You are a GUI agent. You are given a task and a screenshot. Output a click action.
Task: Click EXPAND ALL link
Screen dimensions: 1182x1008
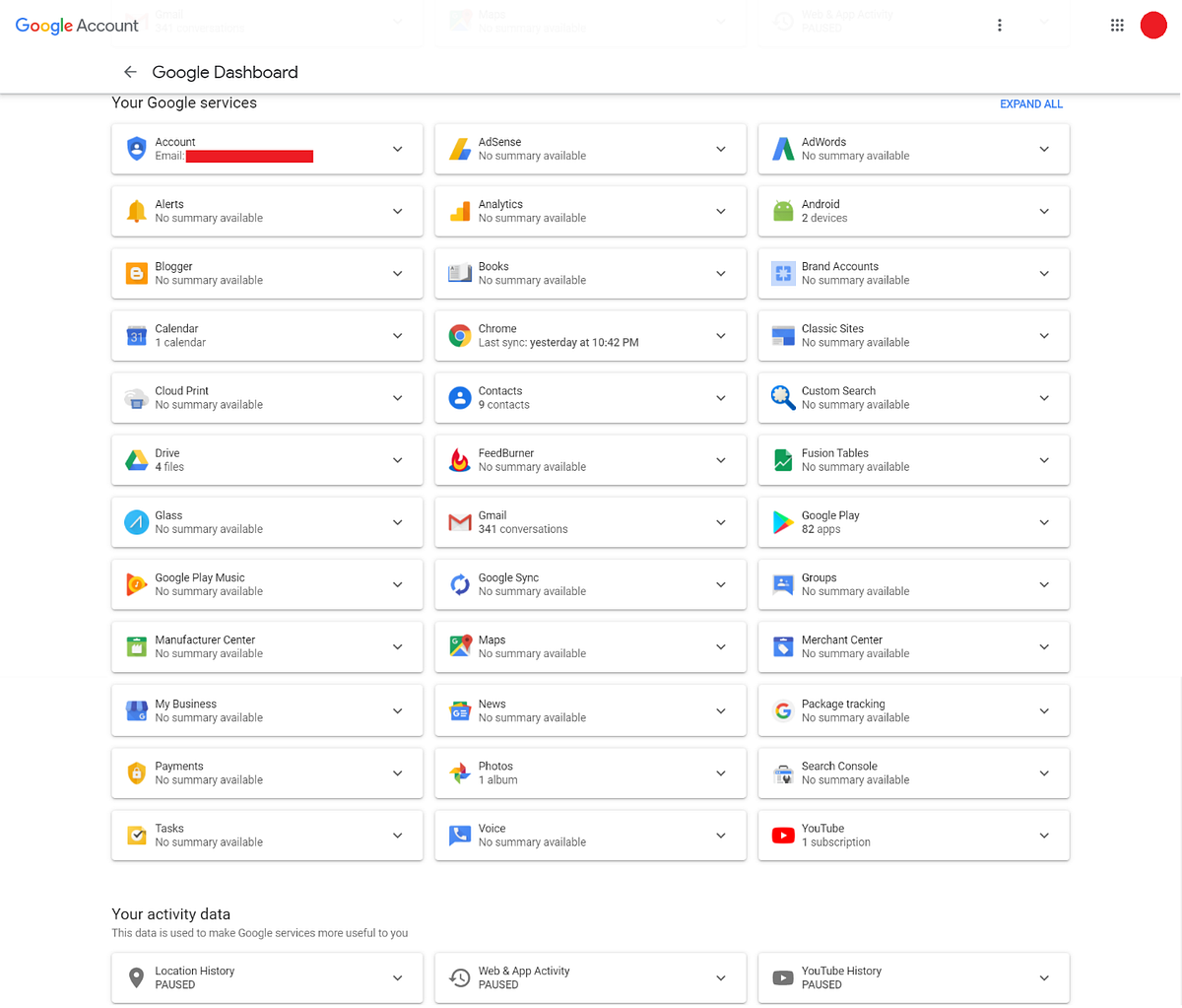point(1031,103)
